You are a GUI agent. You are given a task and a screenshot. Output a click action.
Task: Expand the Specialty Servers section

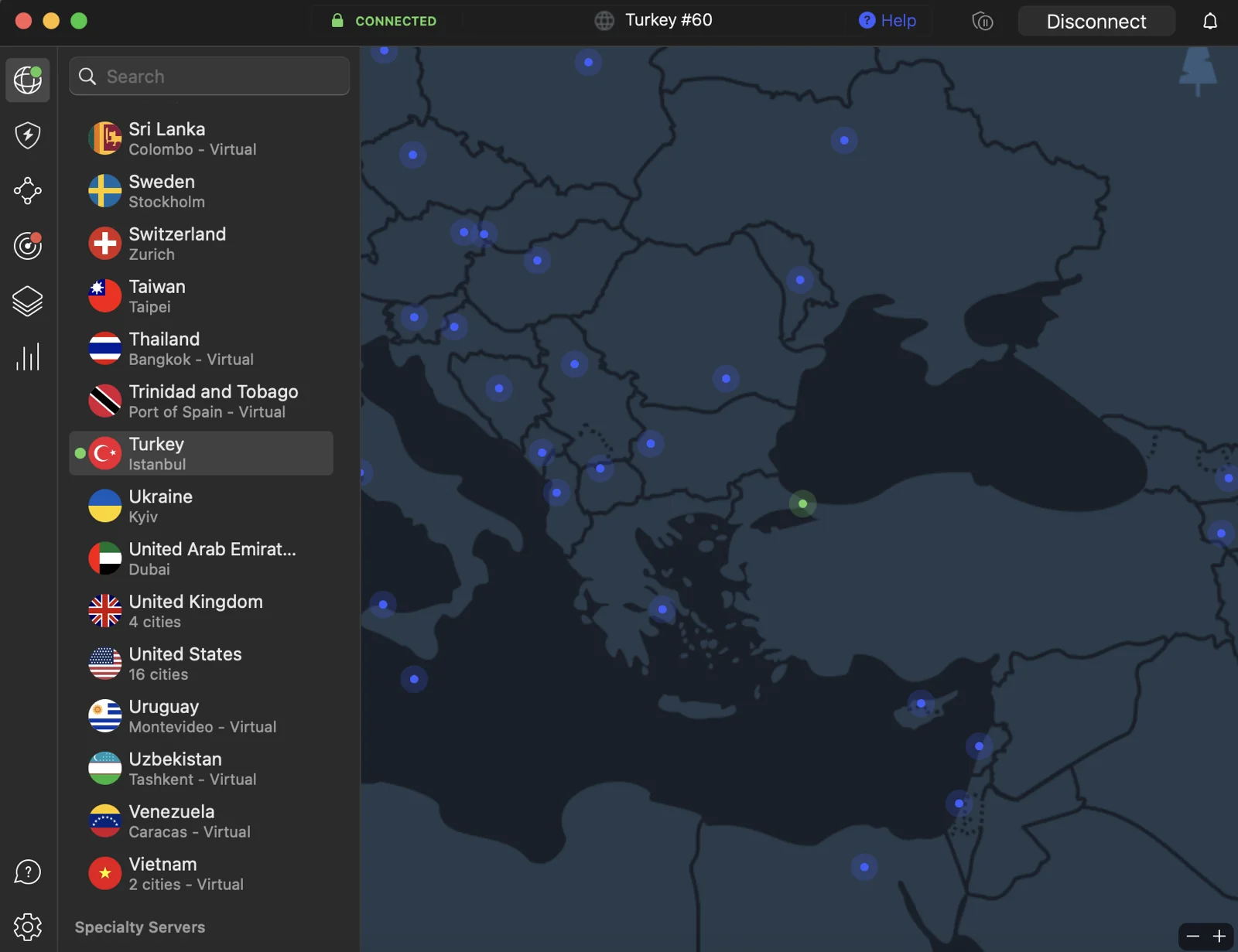click(139, 926)
